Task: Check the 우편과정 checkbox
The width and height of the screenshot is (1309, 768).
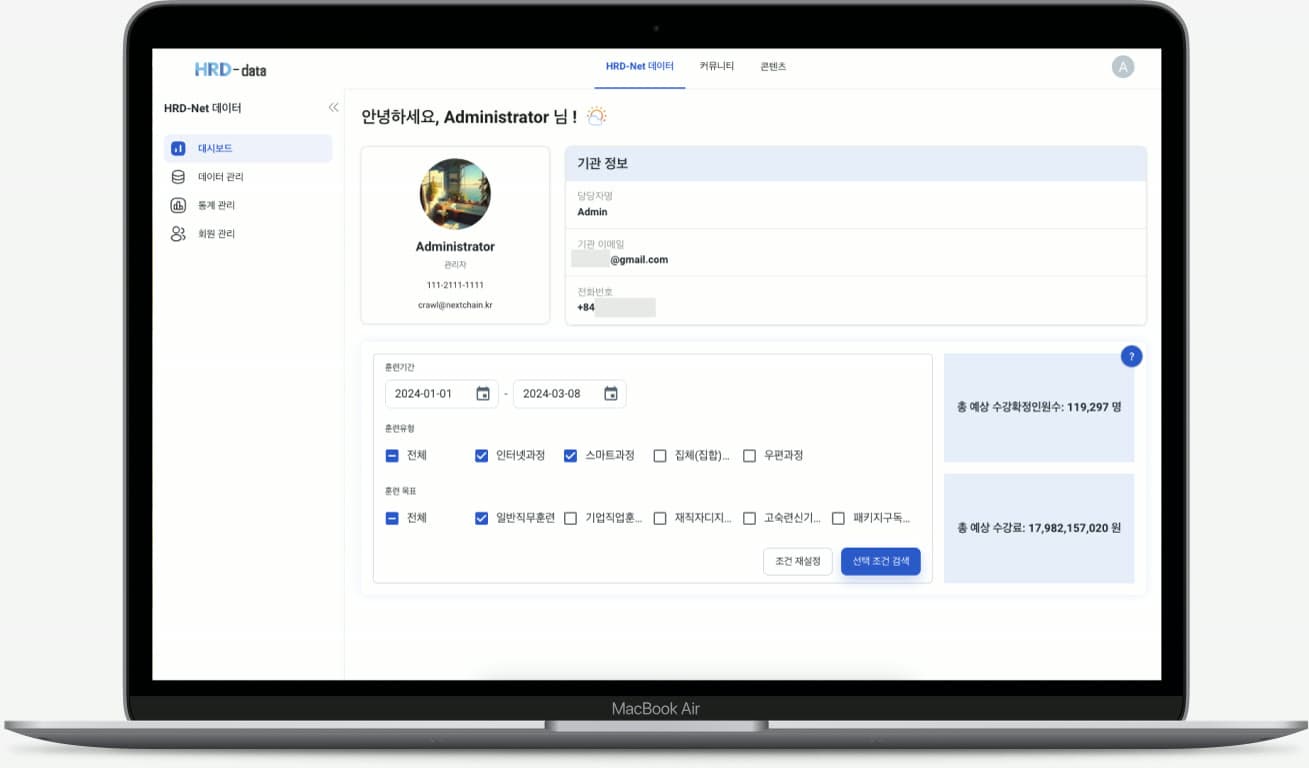Action: click(x=750, y=456)
